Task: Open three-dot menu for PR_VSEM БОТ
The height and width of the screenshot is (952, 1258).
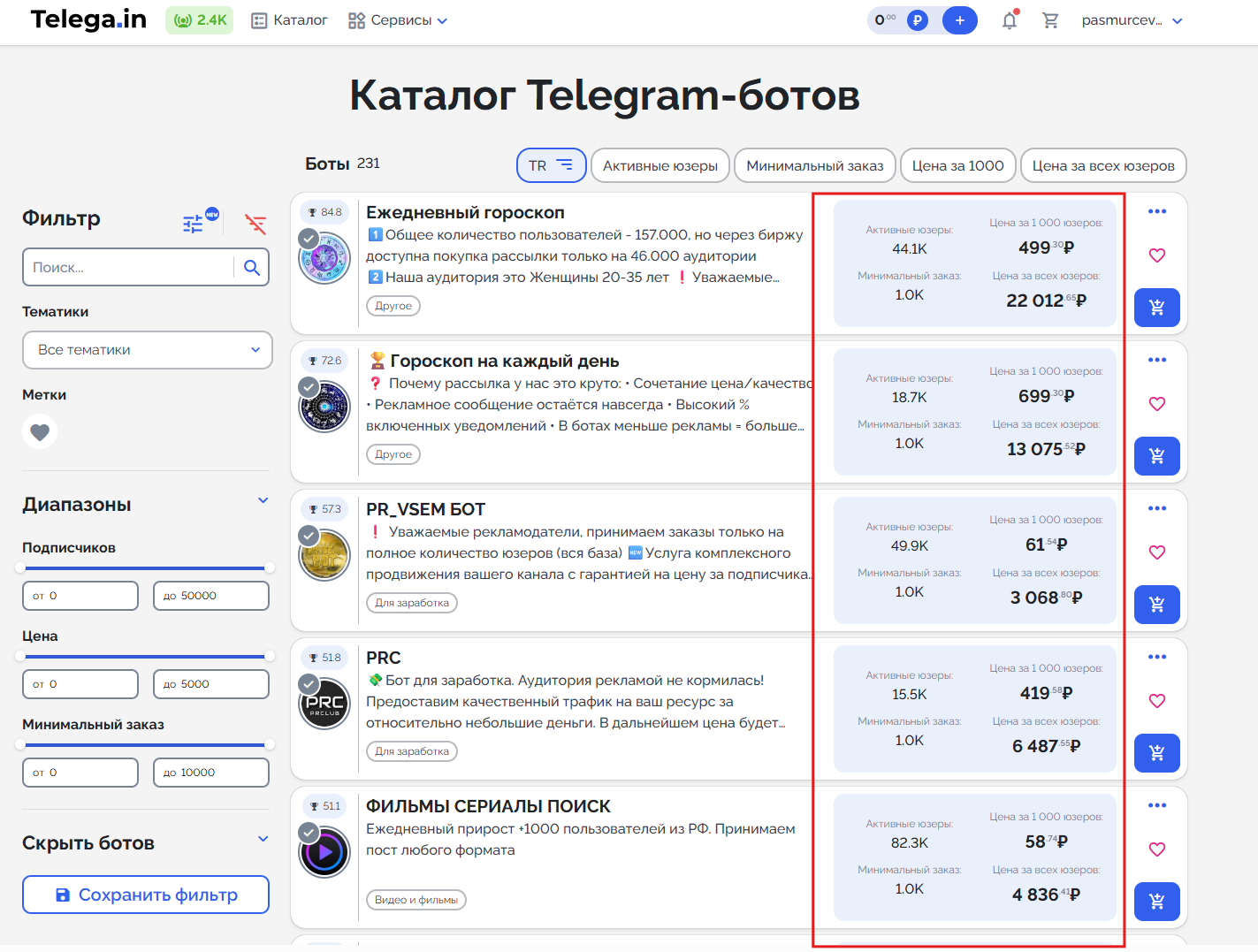Action: click(1156, 508)
